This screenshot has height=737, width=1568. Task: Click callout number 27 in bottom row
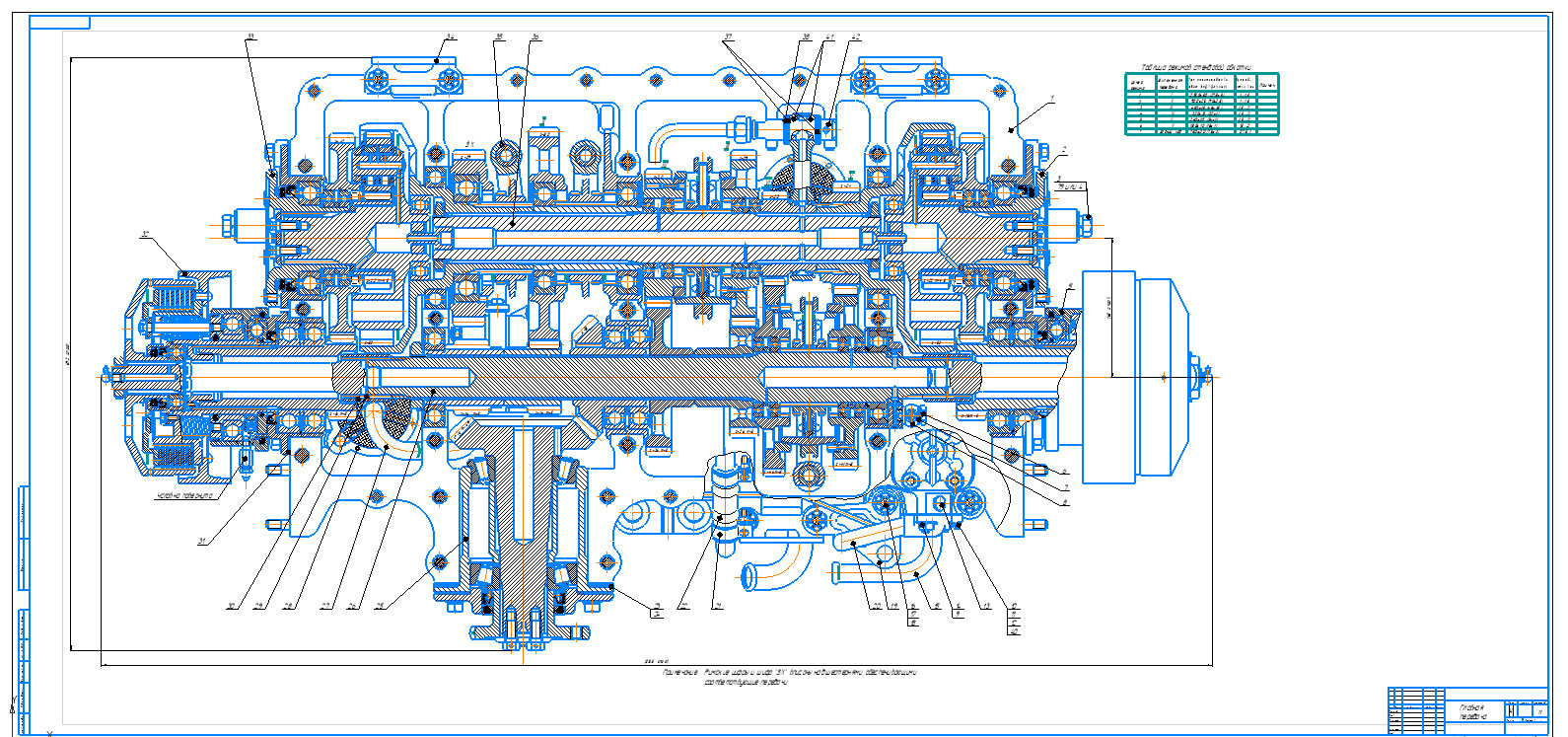click(x=325, y=606)
